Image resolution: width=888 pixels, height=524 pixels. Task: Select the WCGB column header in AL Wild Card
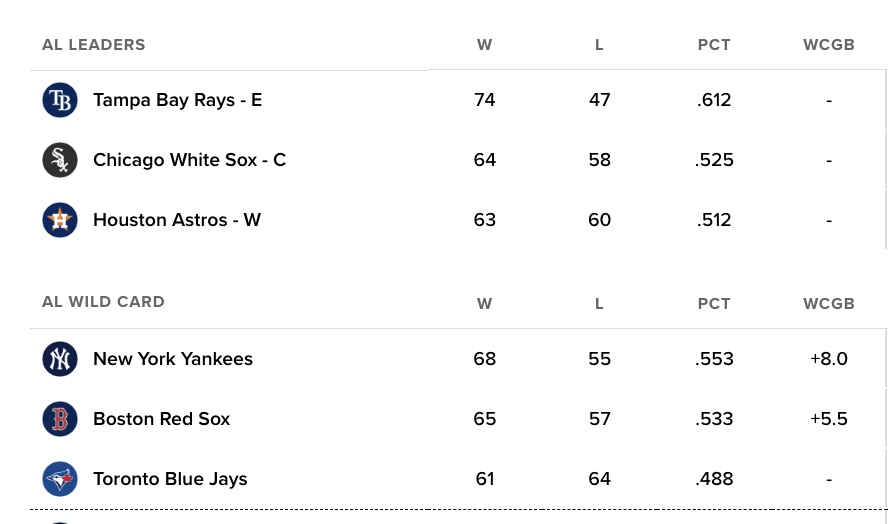829,304
